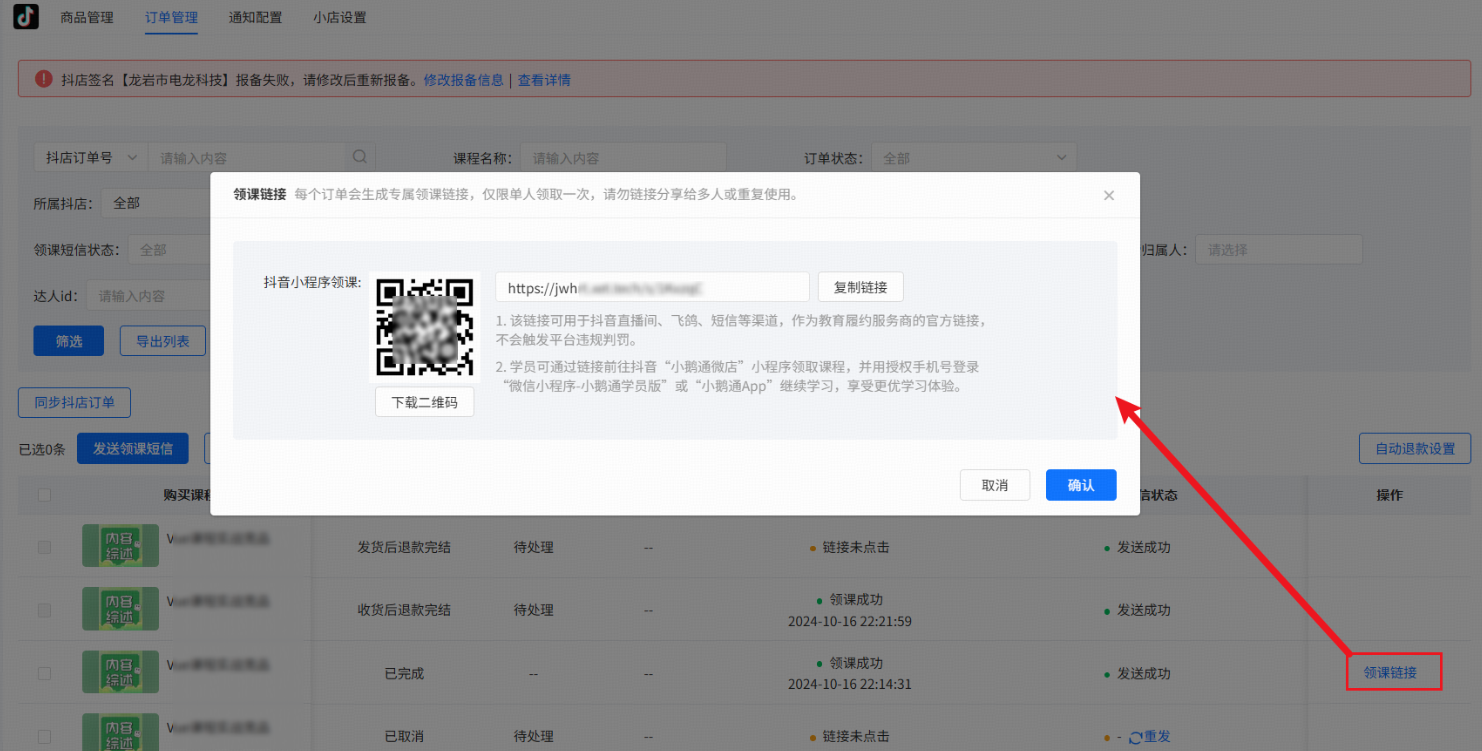
Task: Click the 内容综述 course cover in the first row
Action: click(120, 545)
